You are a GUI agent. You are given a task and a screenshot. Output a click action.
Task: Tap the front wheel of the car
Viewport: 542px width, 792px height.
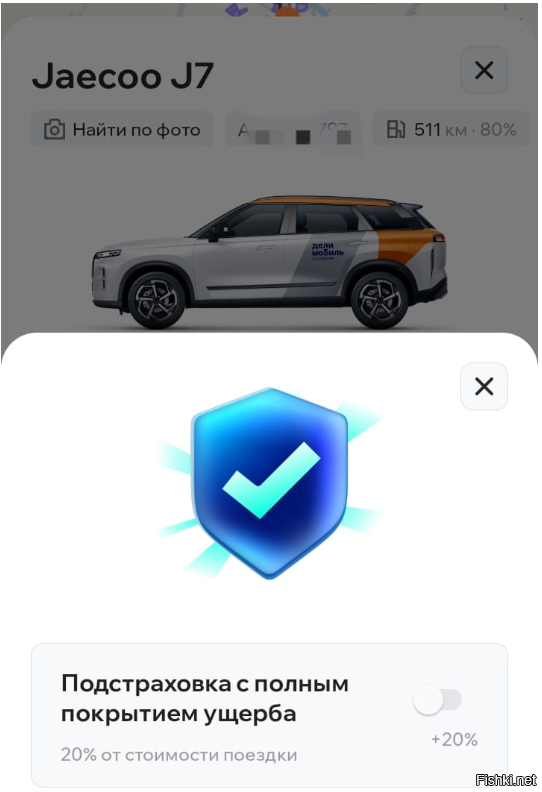(156, 300)
